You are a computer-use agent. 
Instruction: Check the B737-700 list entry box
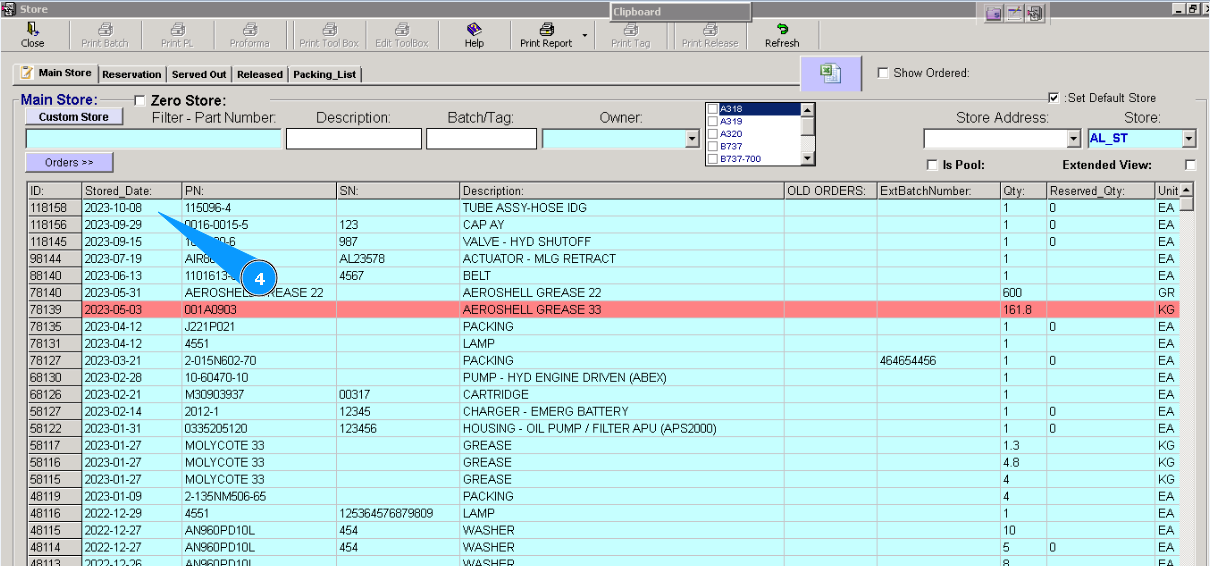713,159
